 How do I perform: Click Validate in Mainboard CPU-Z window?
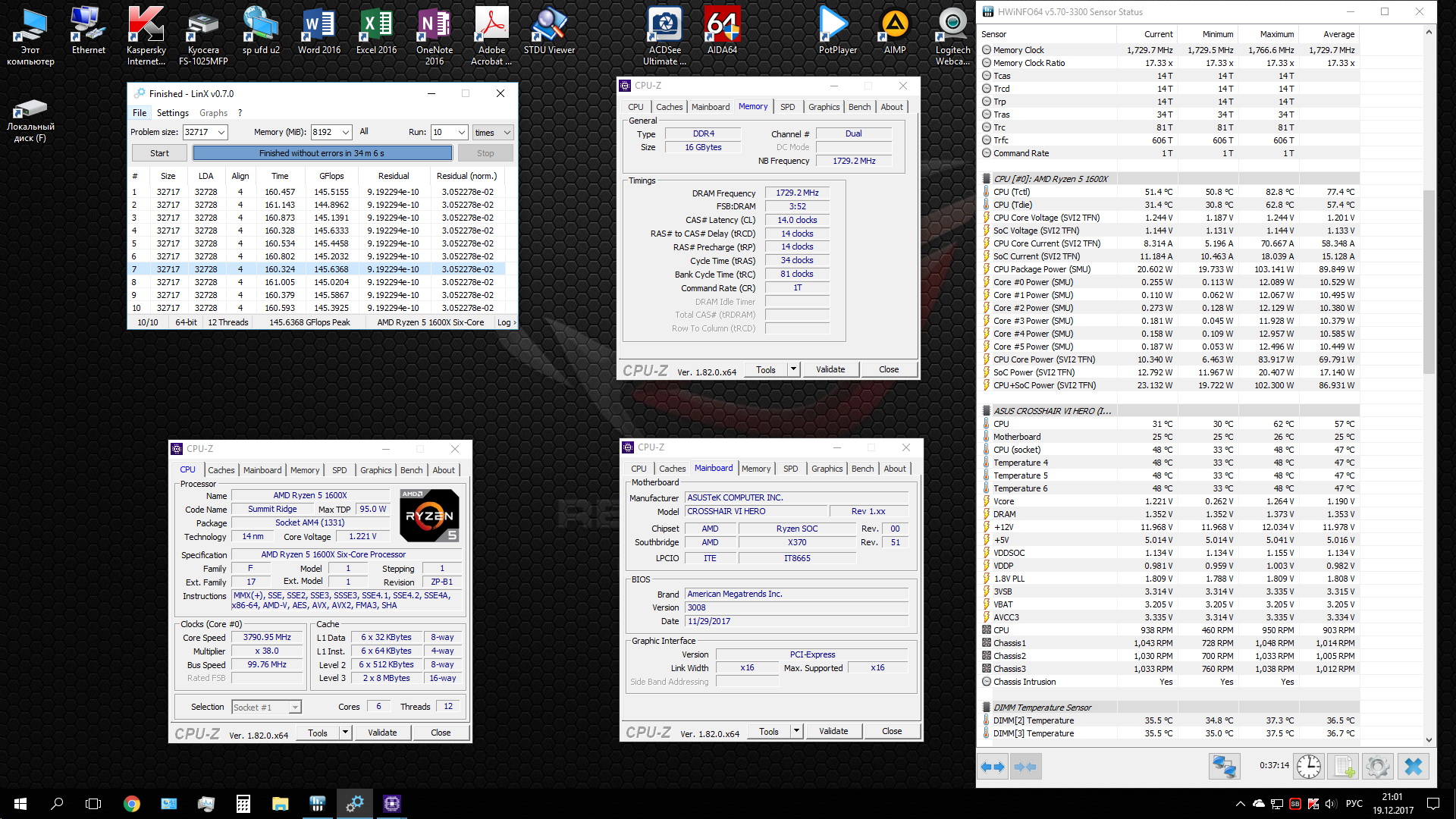click(x=833, y=731)
